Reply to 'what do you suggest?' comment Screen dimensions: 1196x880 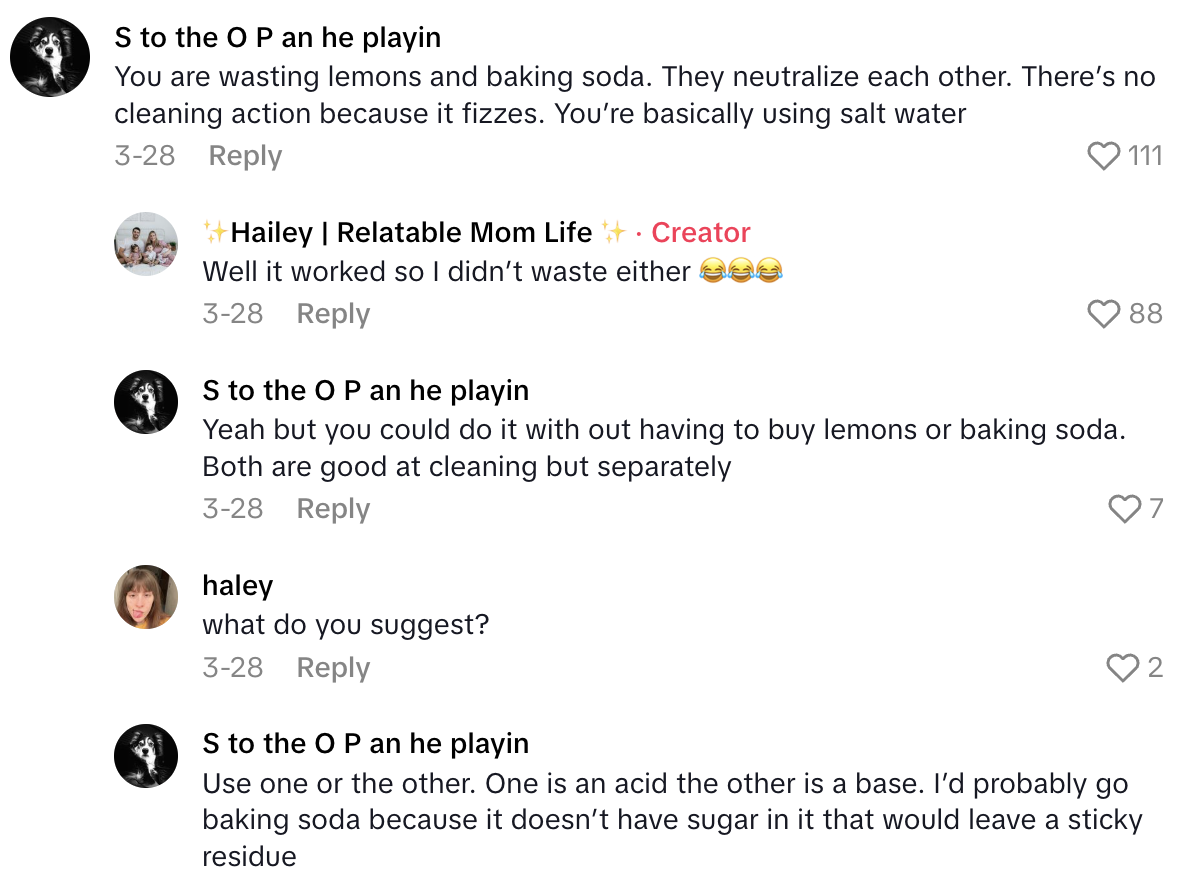(333, 667)
